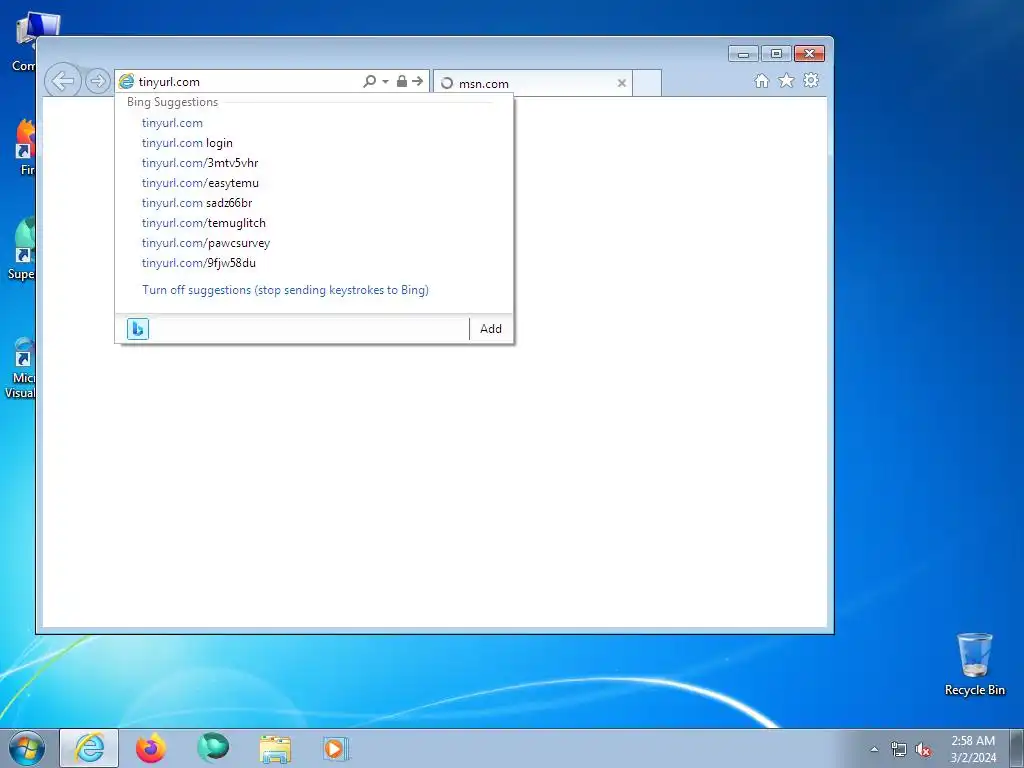Maximize the Internet Explorer window

(776, 54)
